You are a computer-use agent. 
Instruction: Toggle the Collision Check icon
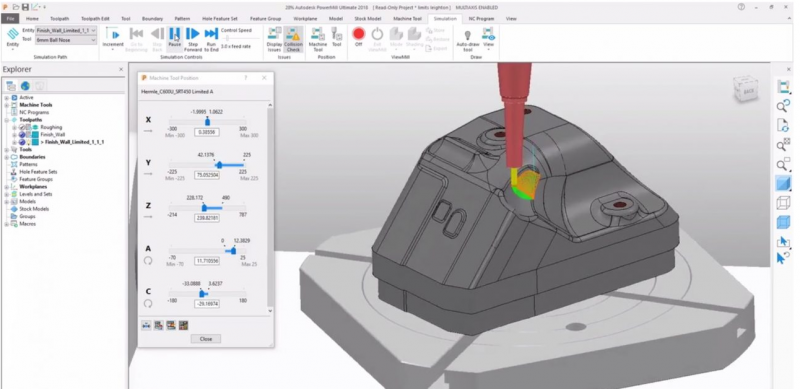point(293,39)
